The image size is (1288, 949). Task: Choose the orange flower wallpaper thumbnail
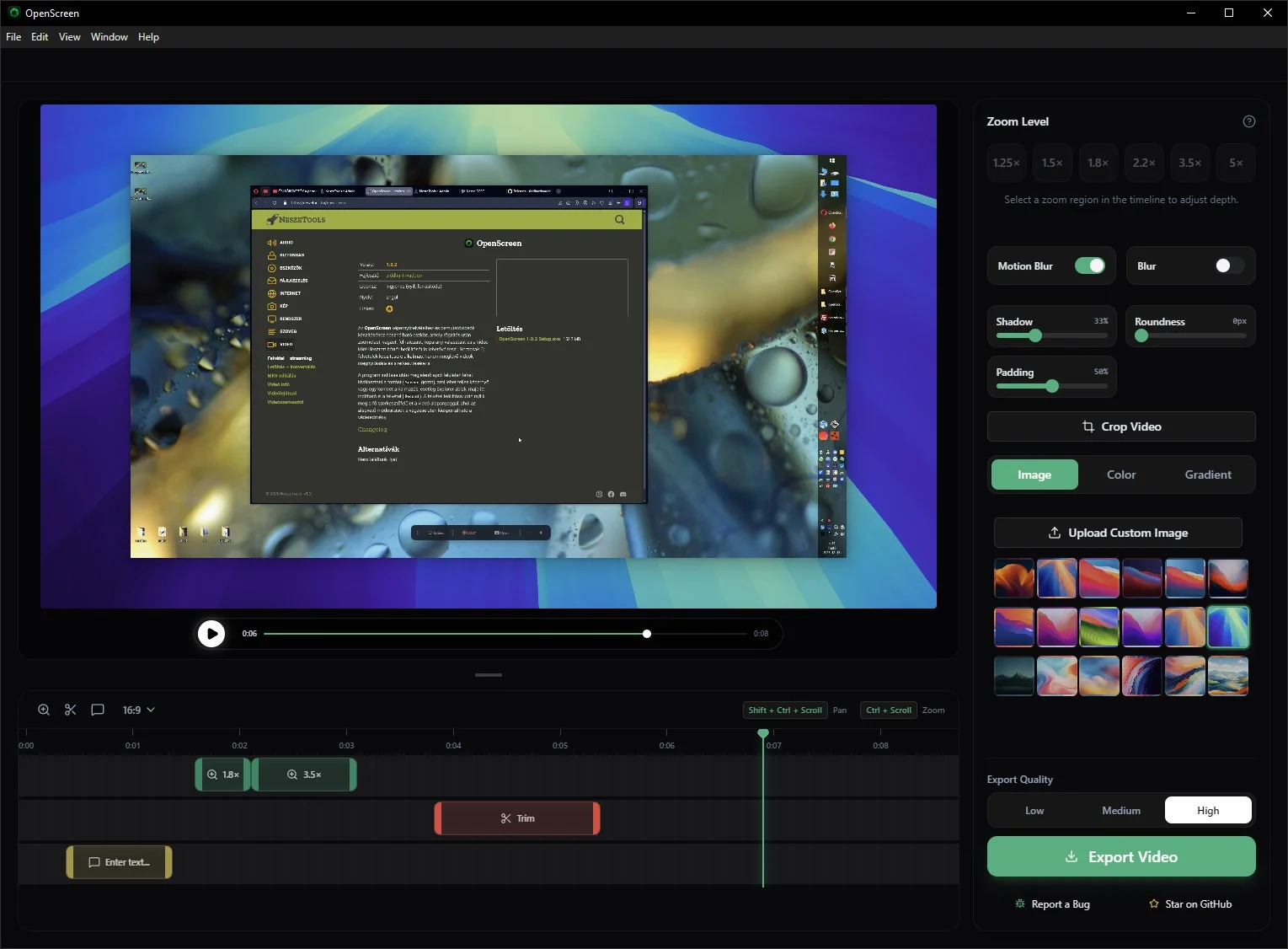[1014, 579]
